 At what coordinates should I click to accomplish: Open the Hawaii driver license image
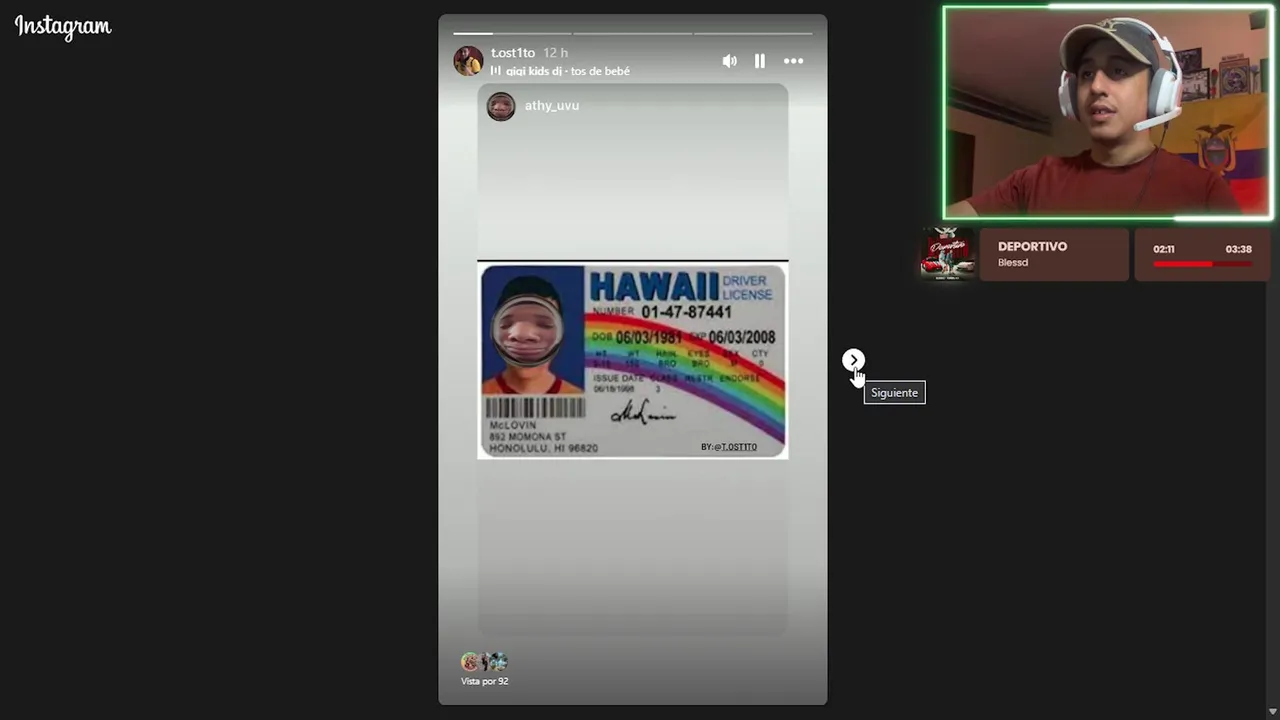[x=633, y=360]
